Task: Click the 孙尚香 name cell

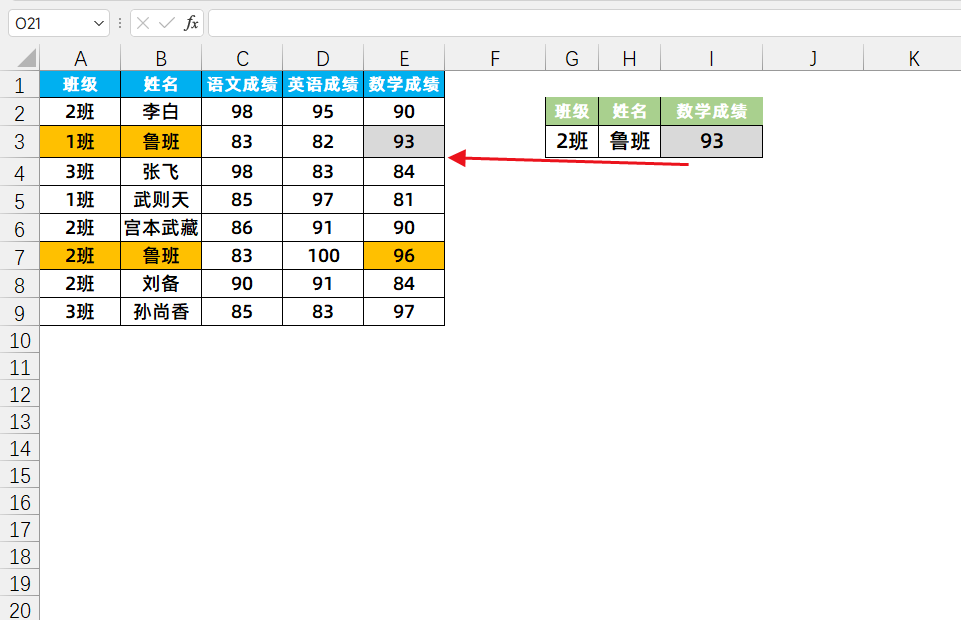Action: pos(161,312)
